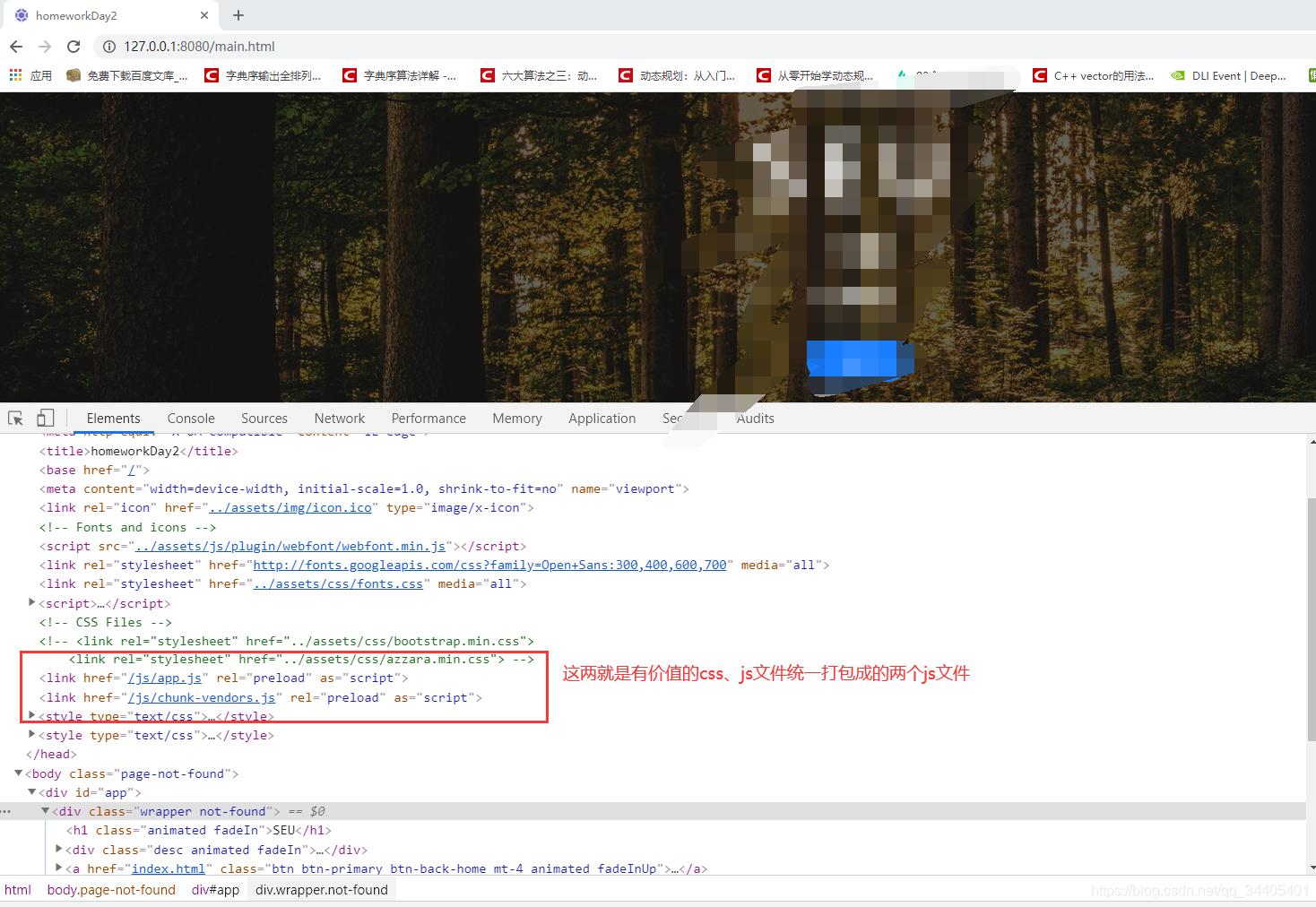The height and width of the screenshot is (907, 1316).
Task: Open the 免费下载百度文库 bookmark
Action: 127,76
